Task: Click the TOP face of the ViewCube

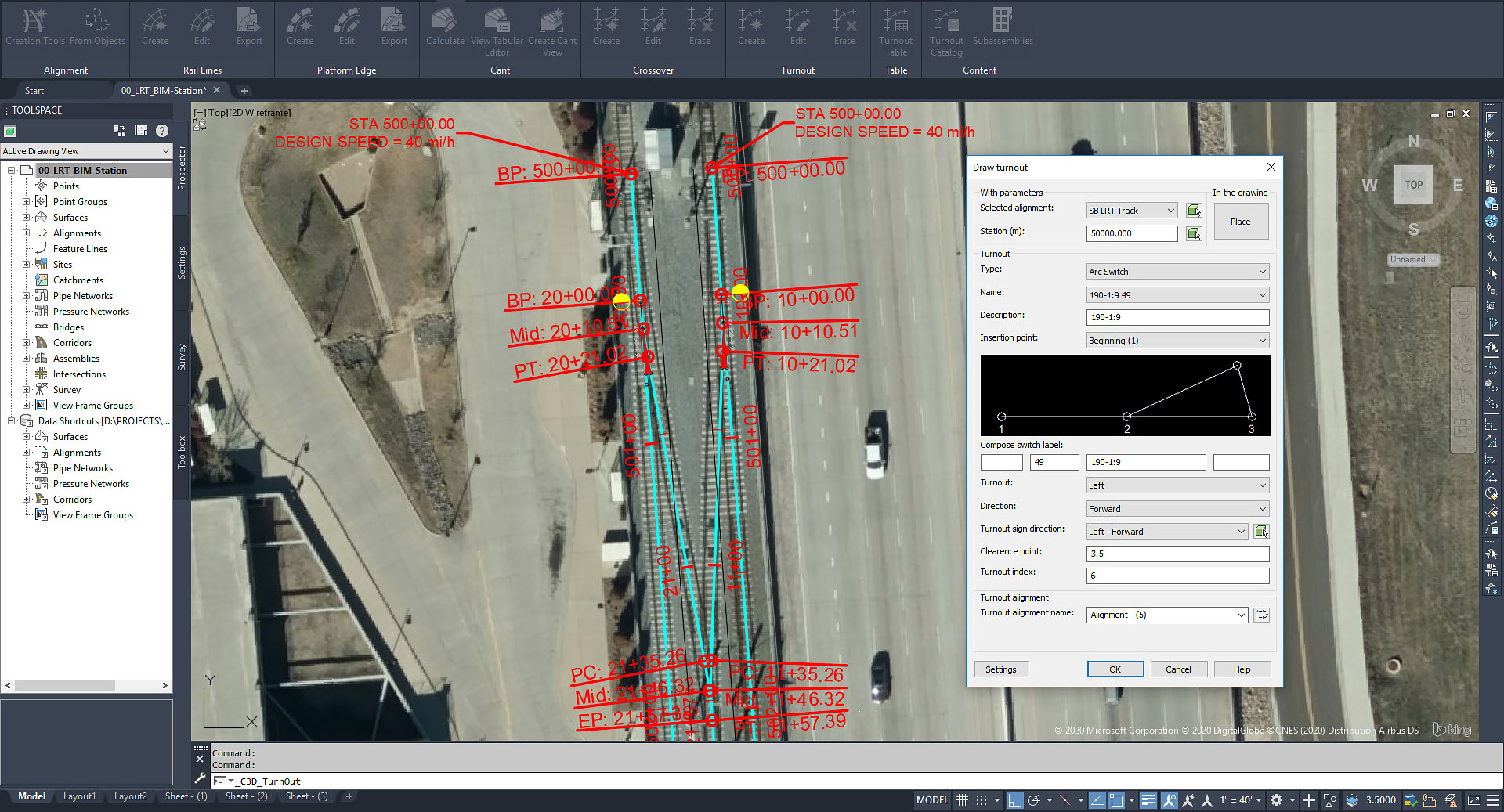Action: tap(1413, 185)
